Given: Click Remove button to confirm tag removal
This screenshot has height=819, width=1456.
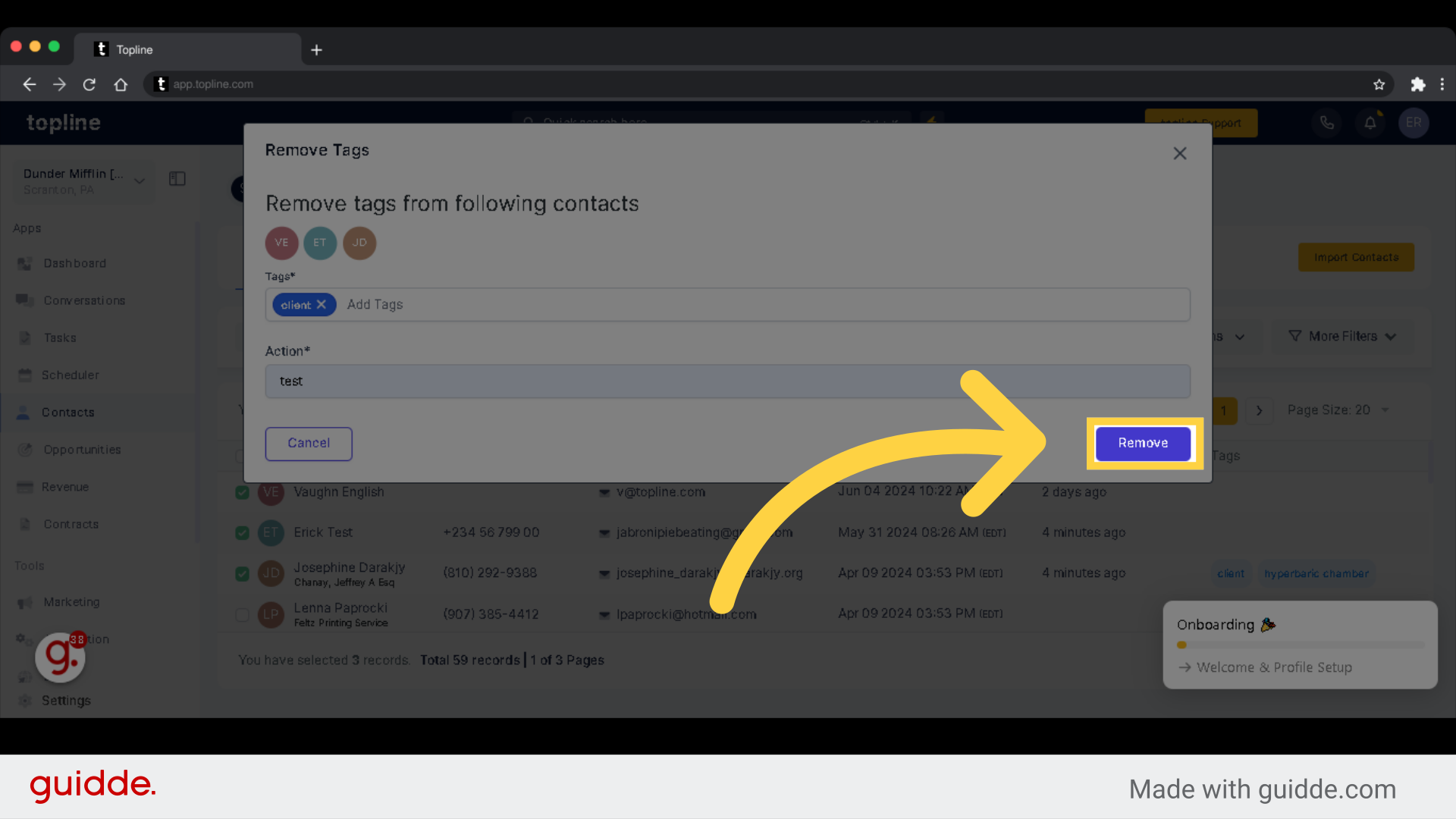Looking at the screenshot, I should click(1143, 443).
